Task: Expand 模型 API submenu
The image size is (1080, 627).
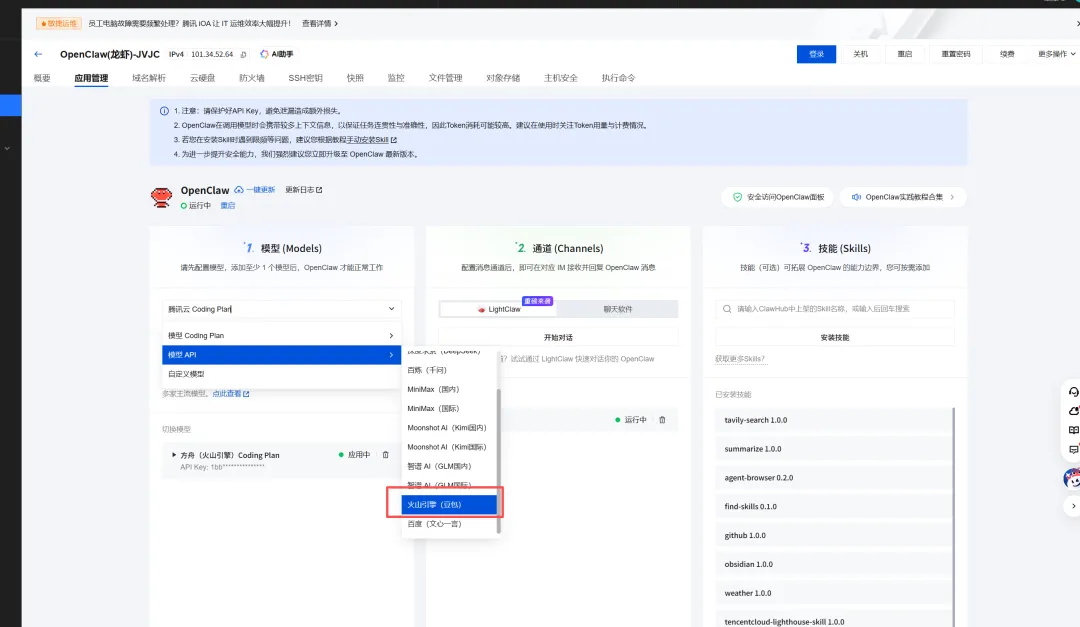Action: click(x=281, y=355)
